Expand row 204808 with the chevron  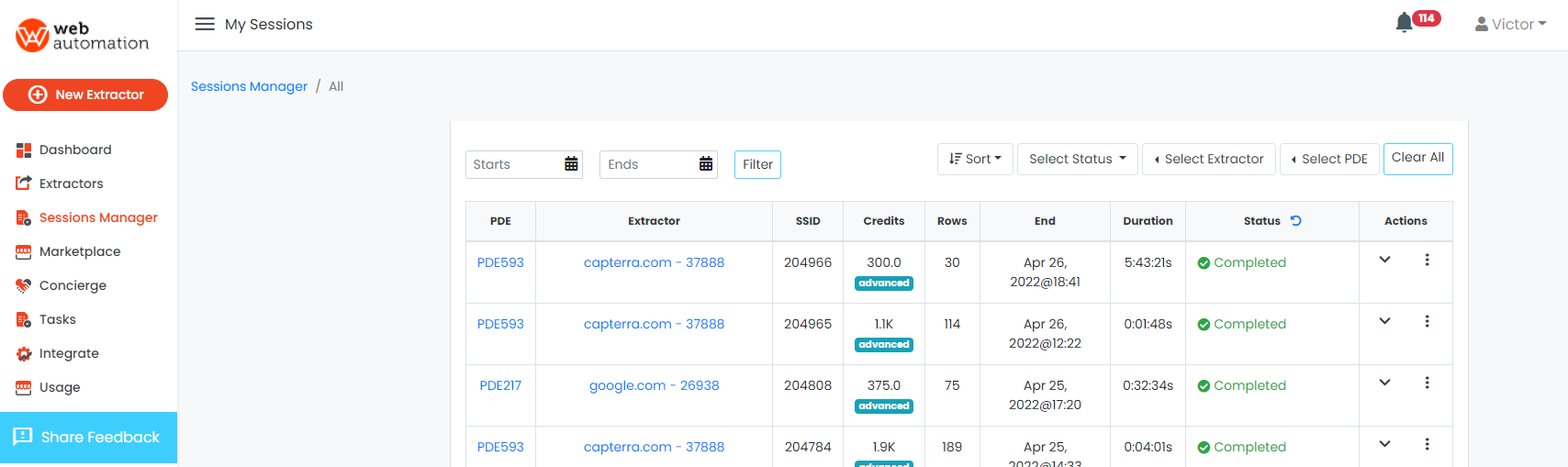[1384, 383]
